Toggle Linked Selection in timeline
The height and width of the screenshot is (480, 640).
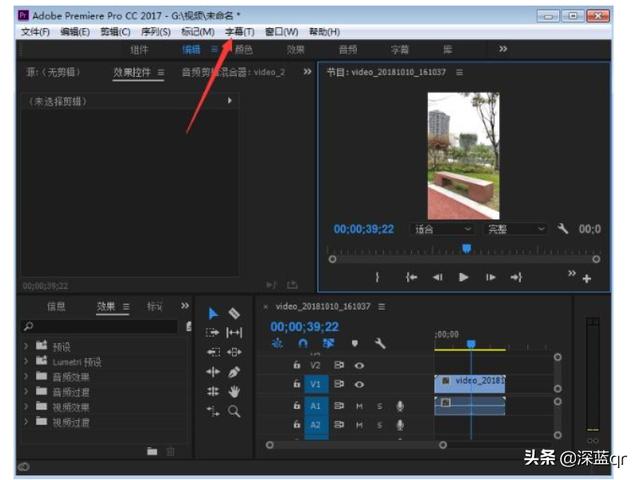click(329, 343)
